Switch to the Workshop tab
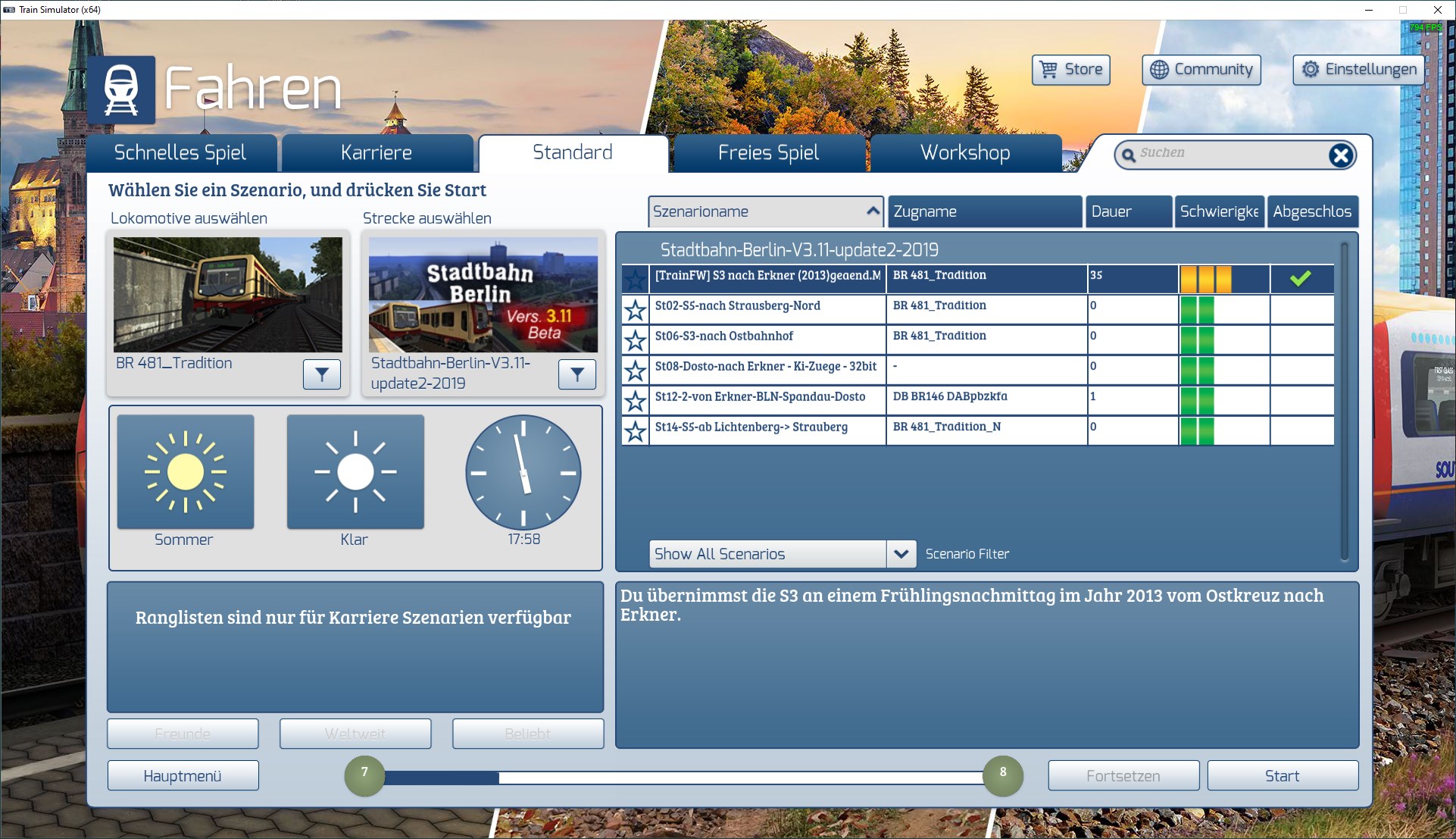The height and width of the screenshot is (839, 1456). pyautogui.click(x=965, y=153)
